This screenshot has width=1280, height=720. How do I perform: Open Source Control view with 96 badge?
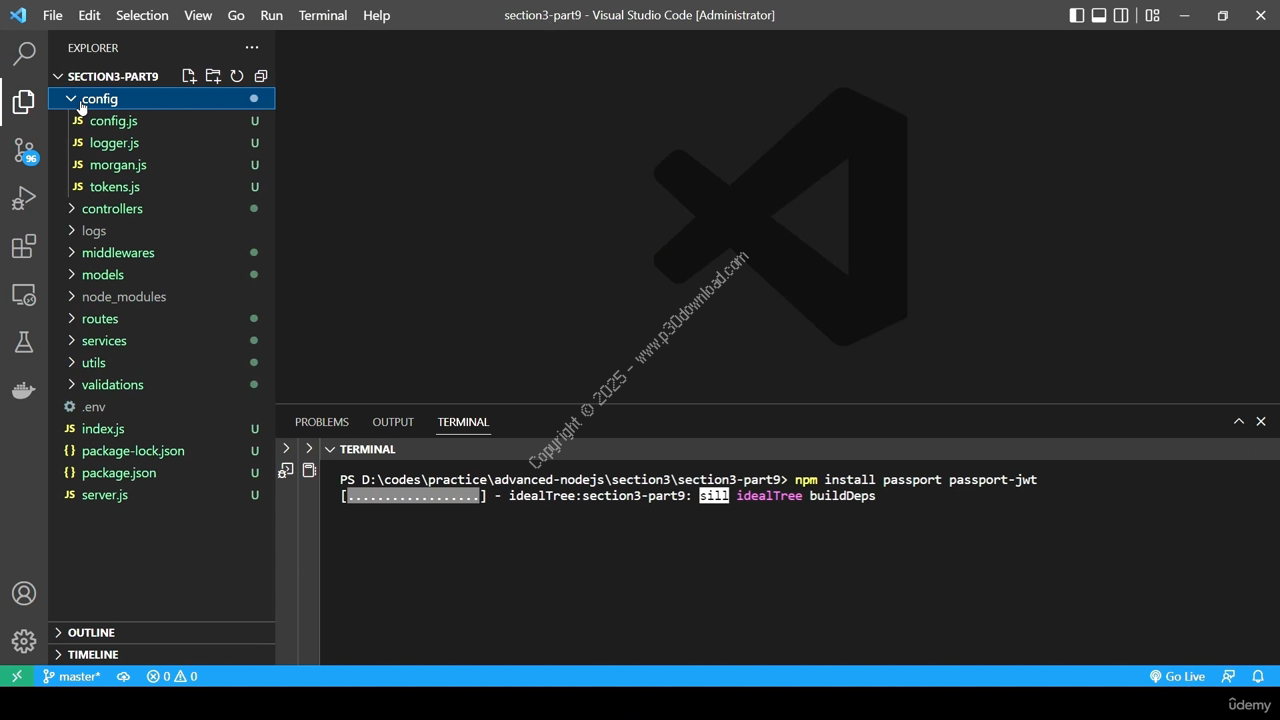click(x=24, y=150)
